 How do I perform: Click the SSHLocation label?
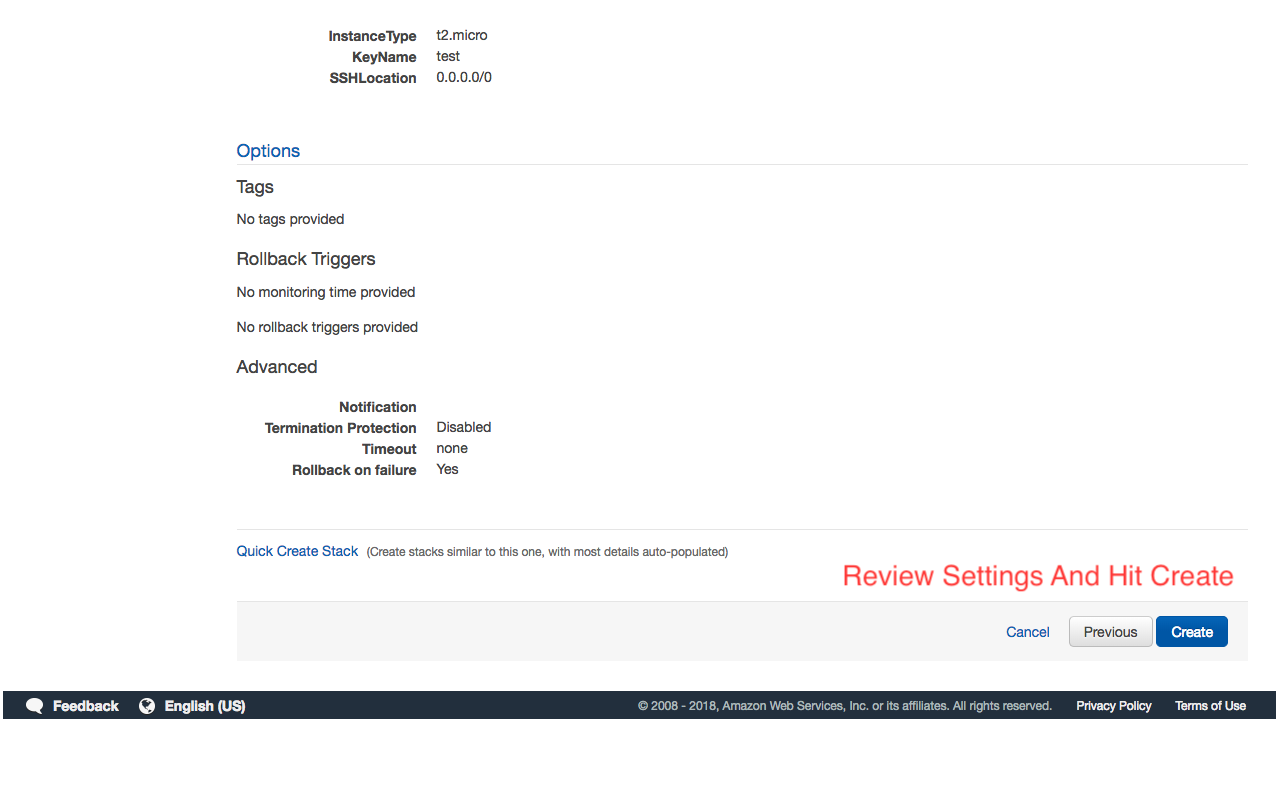coord(373,78)
